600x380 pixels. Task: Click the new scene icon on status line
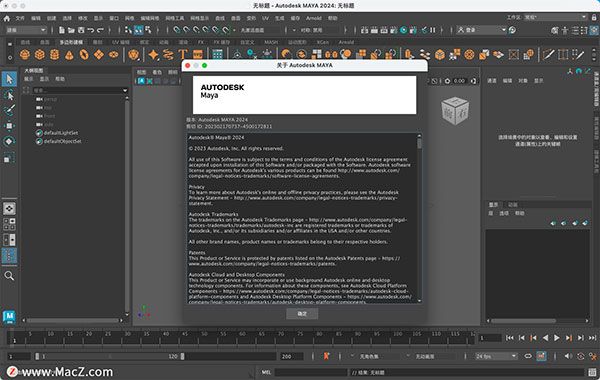pos(61,30)
